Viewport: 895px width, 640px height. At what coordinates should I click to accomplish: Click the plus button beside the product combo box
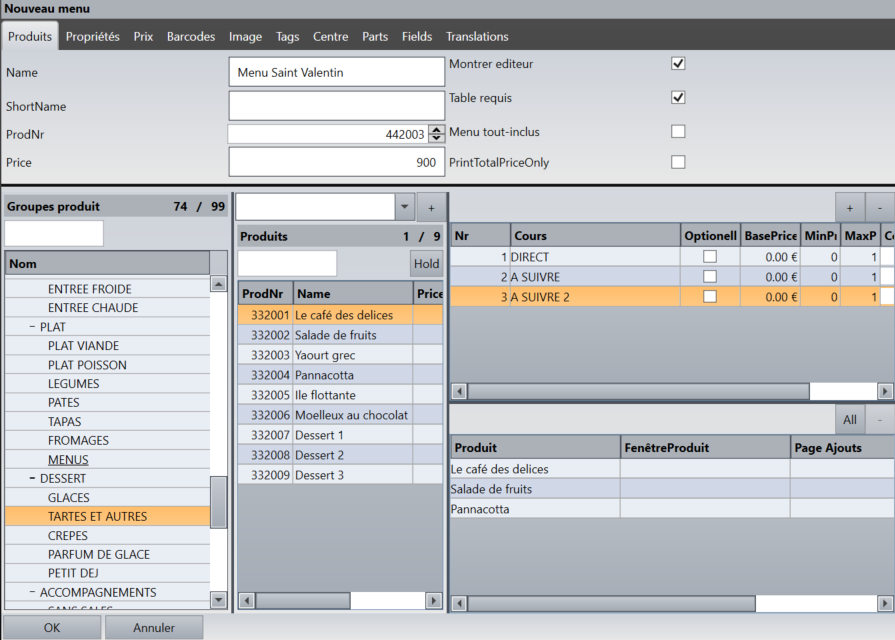pos(431,207)
